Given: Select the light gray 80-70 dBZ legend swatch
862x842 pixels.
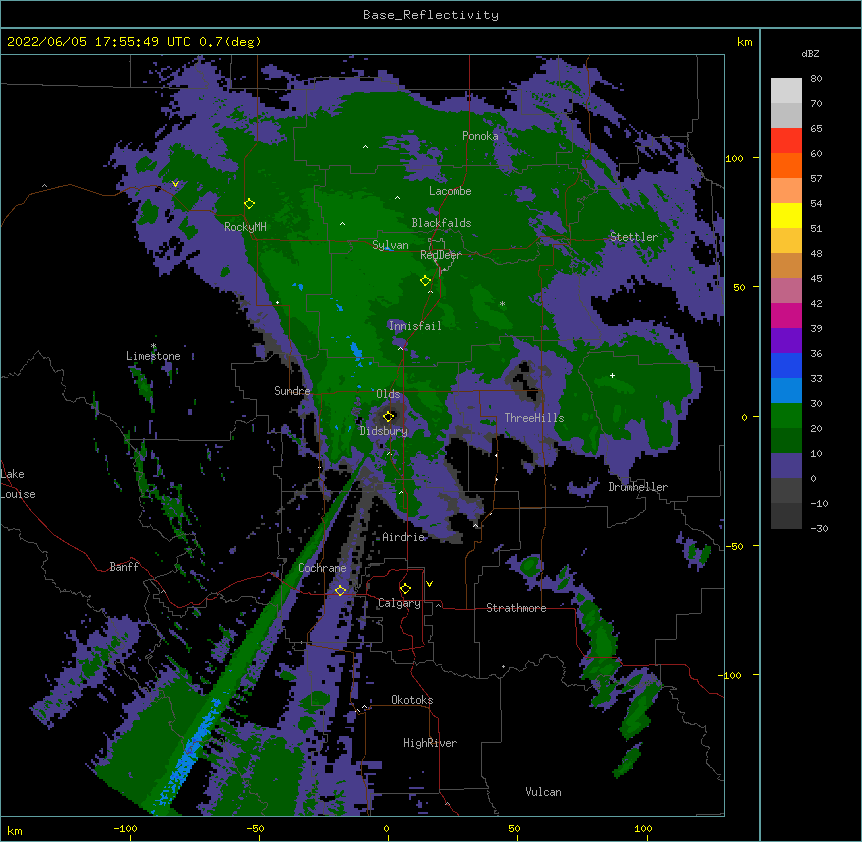Looking at the screenshot, I should [x=786, y=91].
